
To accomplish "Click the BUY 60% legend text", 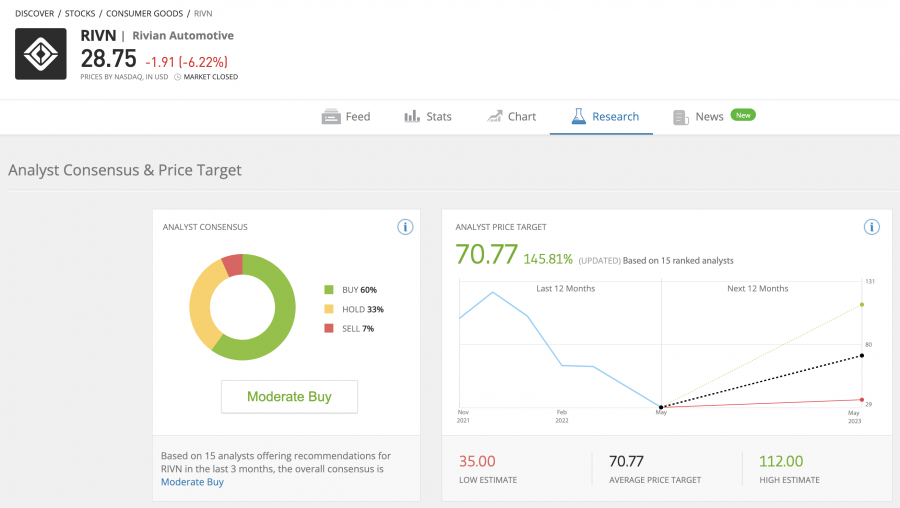I will pyautogui.click(x=359, y=290).
